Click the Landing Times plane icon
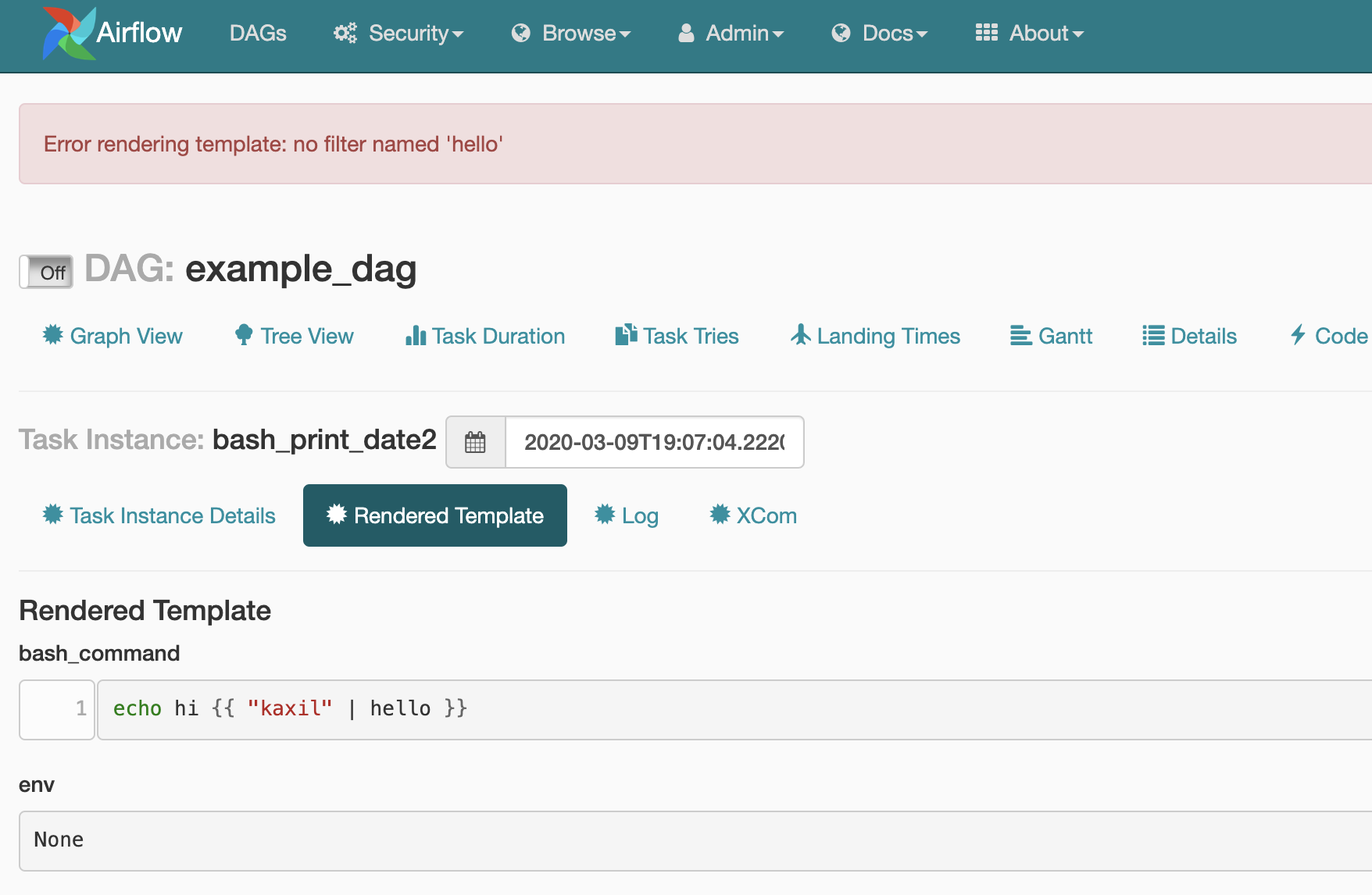This screenshot has height=895, width=1372. 801,335
